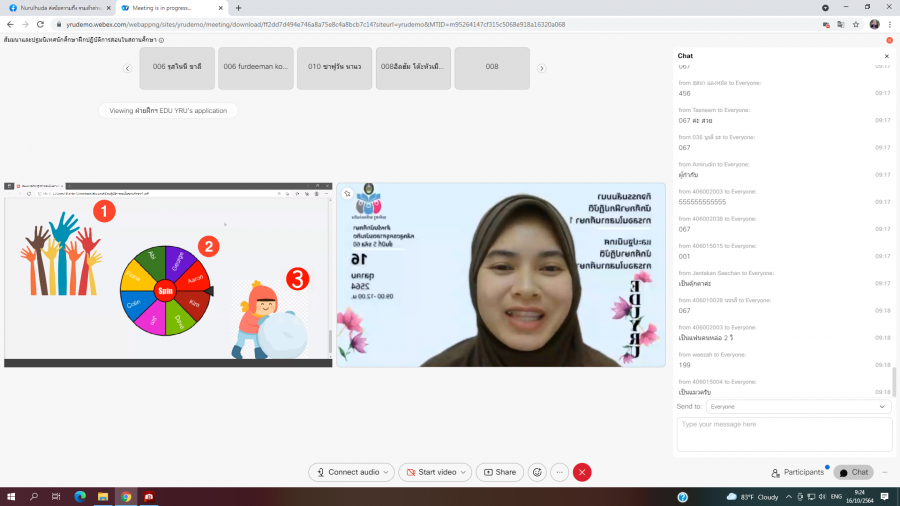Show next participants with the right arrow
Image resolution: width=900 pixels, height=506 pixels.
(541, 68)
